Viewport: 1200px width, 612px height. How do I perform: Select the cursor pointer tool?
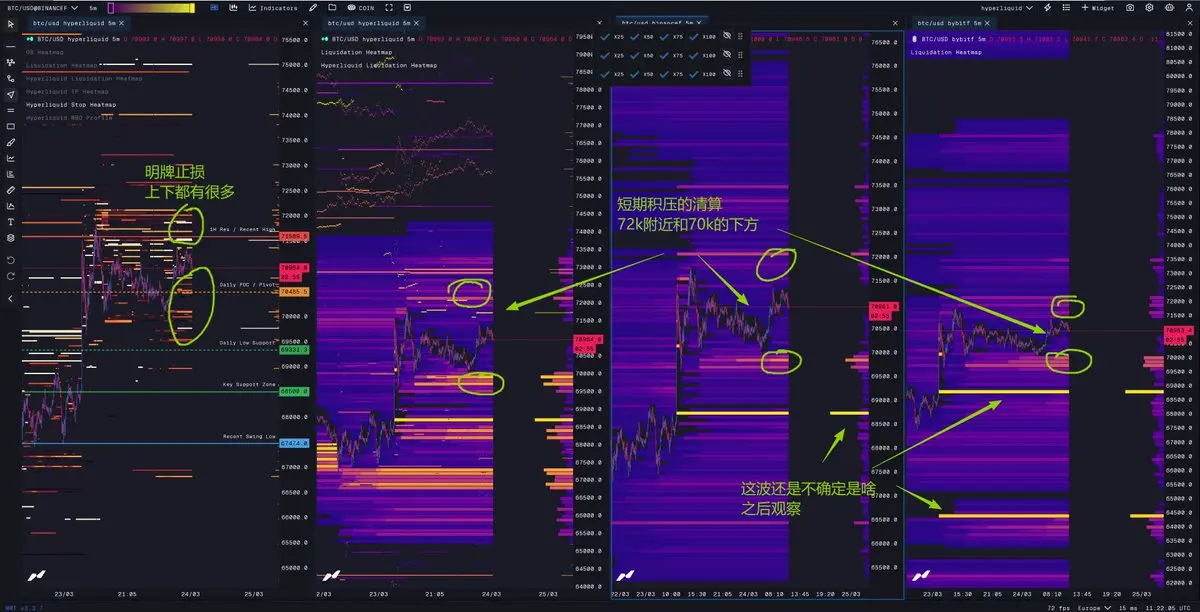tap(11, 24)
